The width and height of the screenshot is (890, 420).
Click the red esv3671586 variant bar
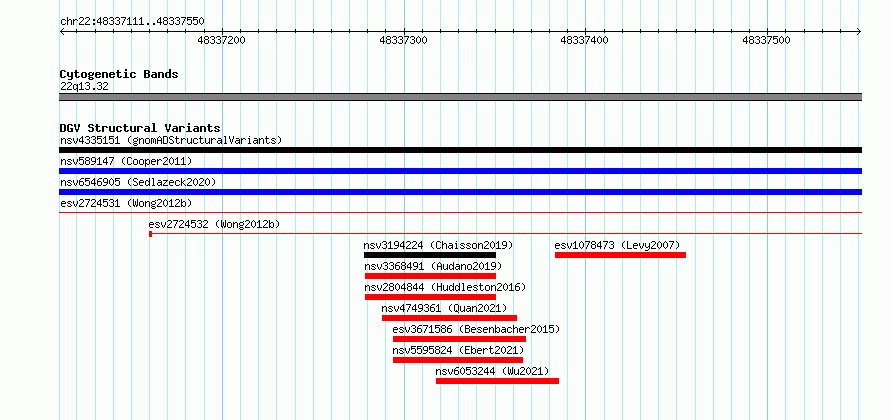(x=459, y=339)
